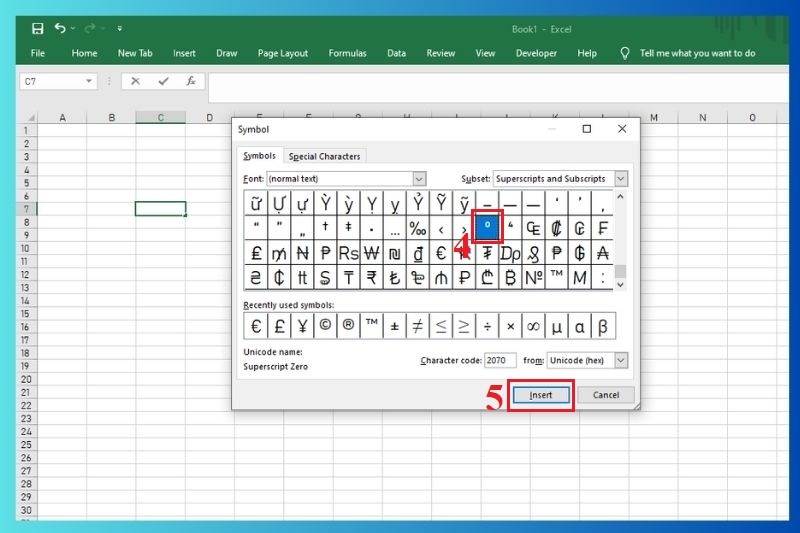
Task: Select the copyright symbol in recently used
Action: [325, 326]
